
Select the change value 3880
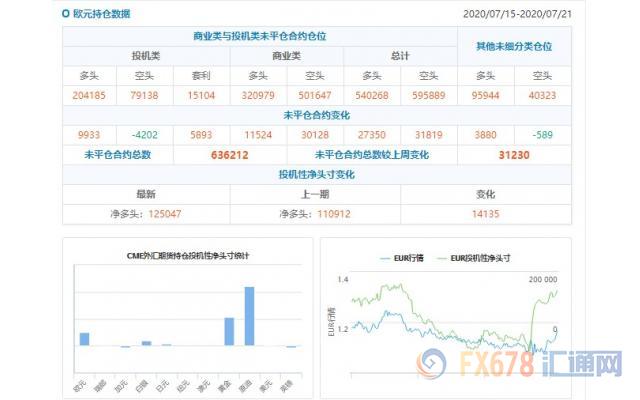[x=485, y=135]
